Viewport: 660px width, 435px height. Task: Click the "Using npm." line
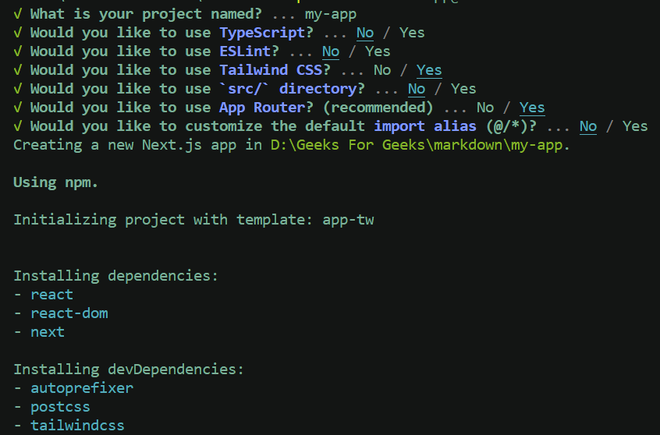coord(56,181)
